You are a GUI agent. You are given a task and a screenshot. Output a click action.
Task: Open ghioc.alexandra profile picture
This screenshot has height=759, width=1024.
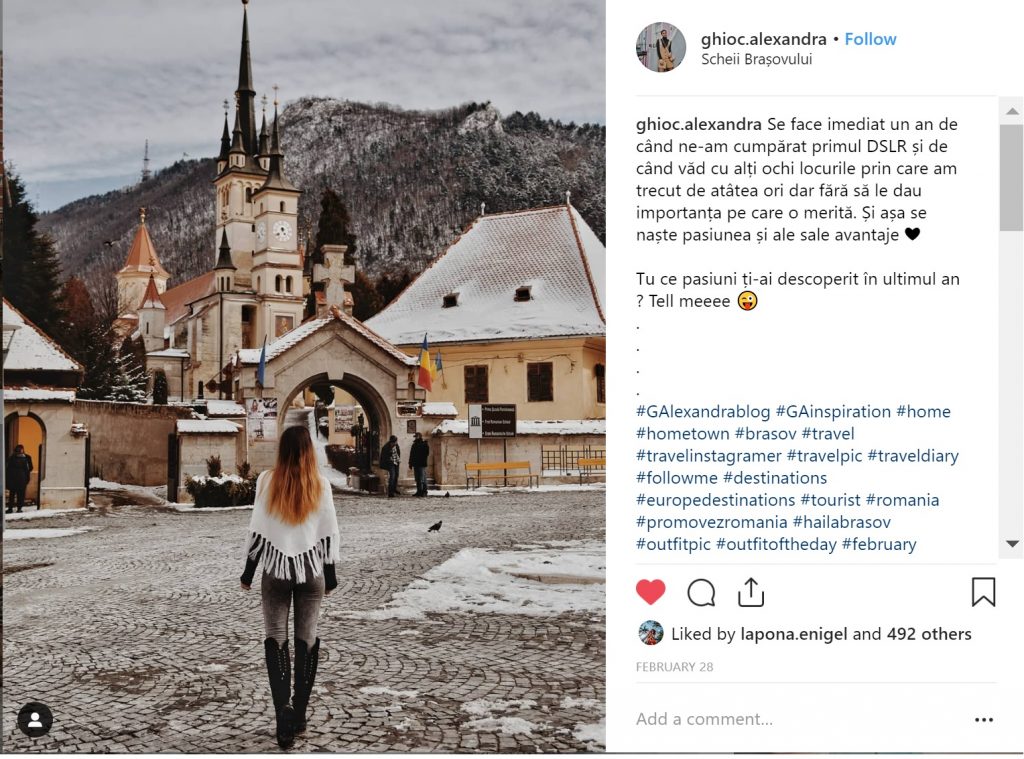[661, 47]
